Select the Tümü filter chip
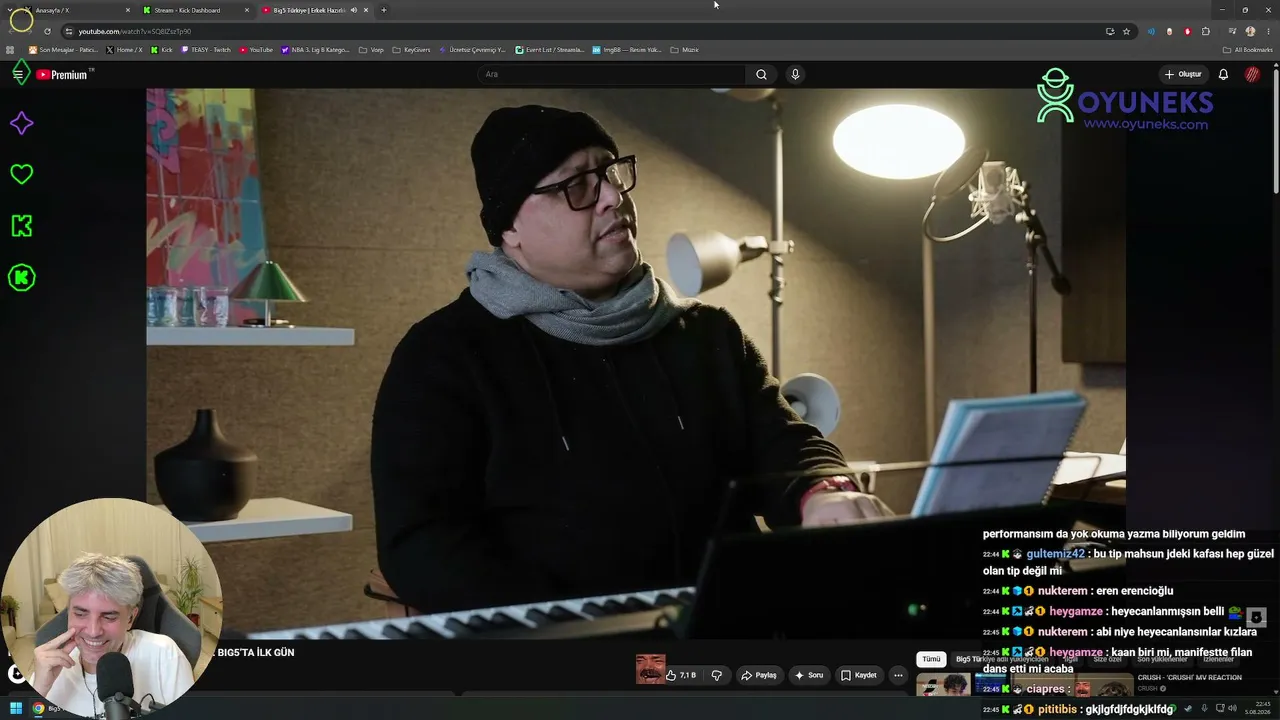This screenshot has width=1280, height=720. [931, 659]
